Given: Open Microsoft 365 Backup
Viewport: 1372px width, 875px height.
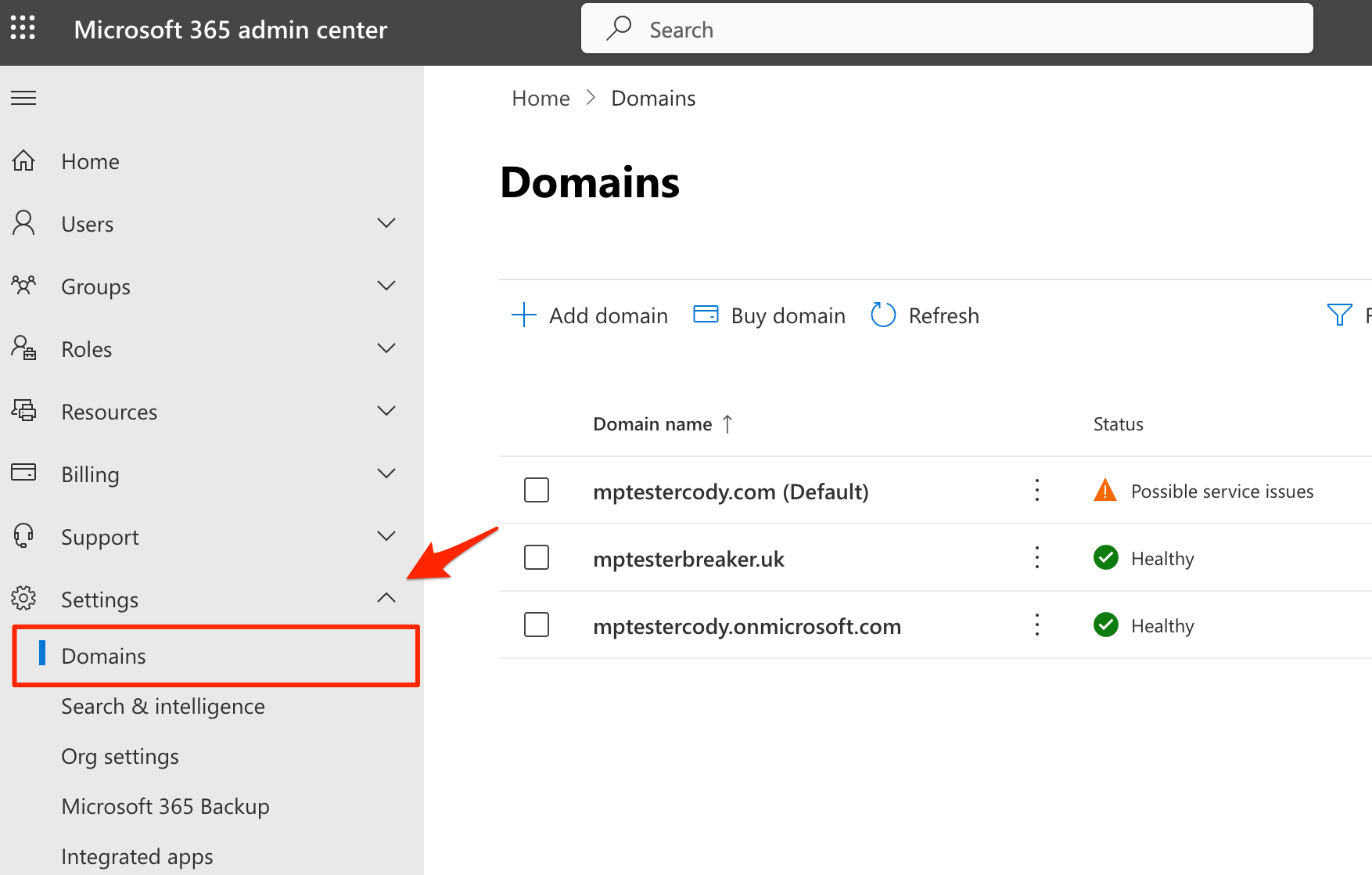Looking at the screenshot, I should (165, 806).
